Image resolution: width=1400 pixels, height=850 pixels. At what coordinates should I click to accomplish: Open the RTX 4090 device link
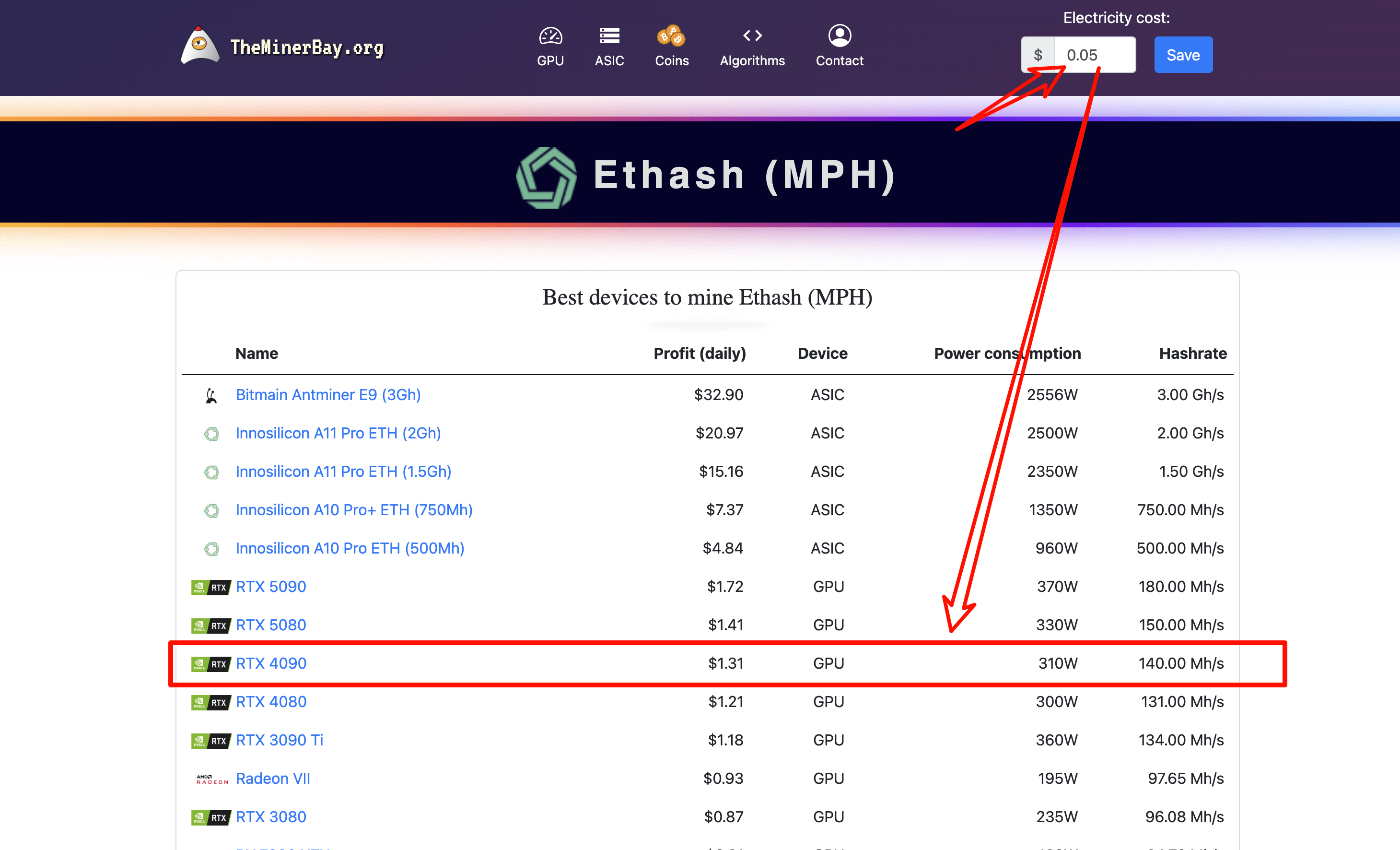(270, 663)
